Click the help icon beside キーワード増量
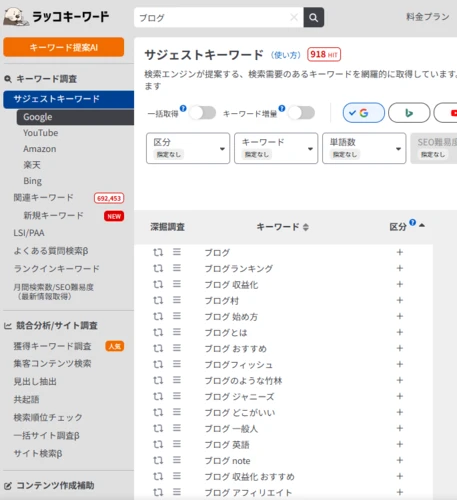457x500 pixels. [282, 108]
